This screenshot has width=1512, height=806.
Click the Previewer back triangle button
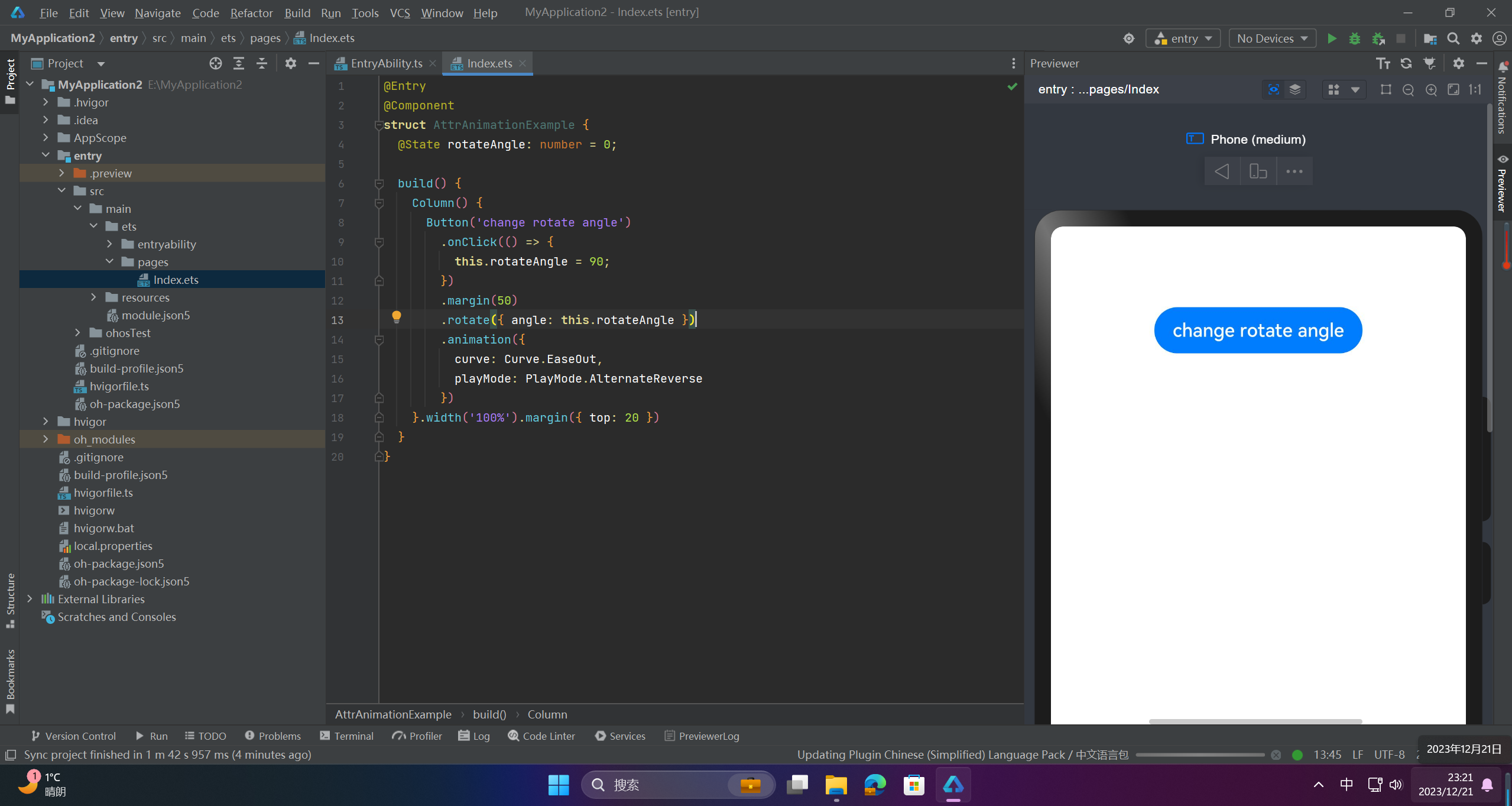click(1222, 171)
